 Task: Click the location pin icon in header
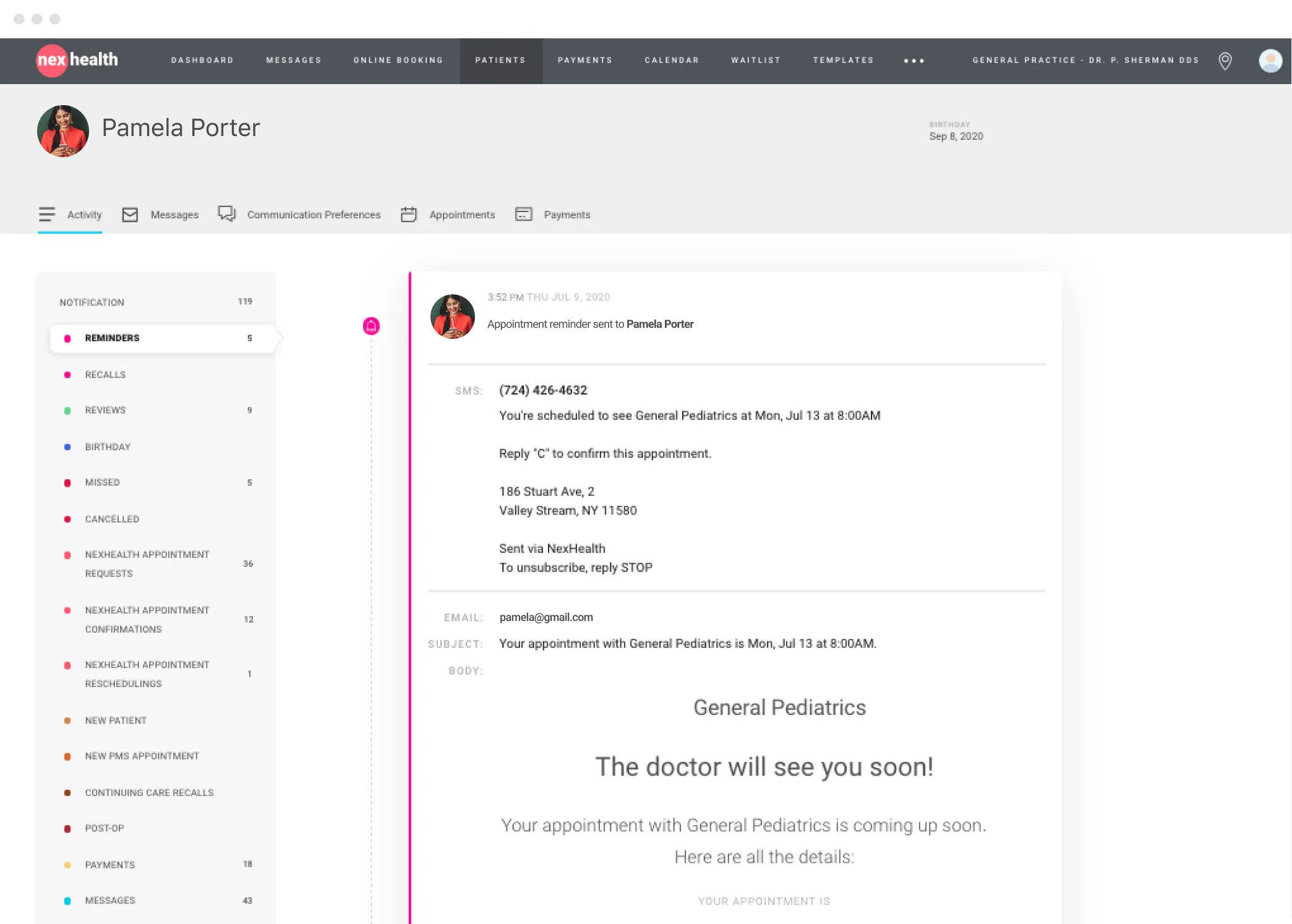click(x=1225, y=61)
